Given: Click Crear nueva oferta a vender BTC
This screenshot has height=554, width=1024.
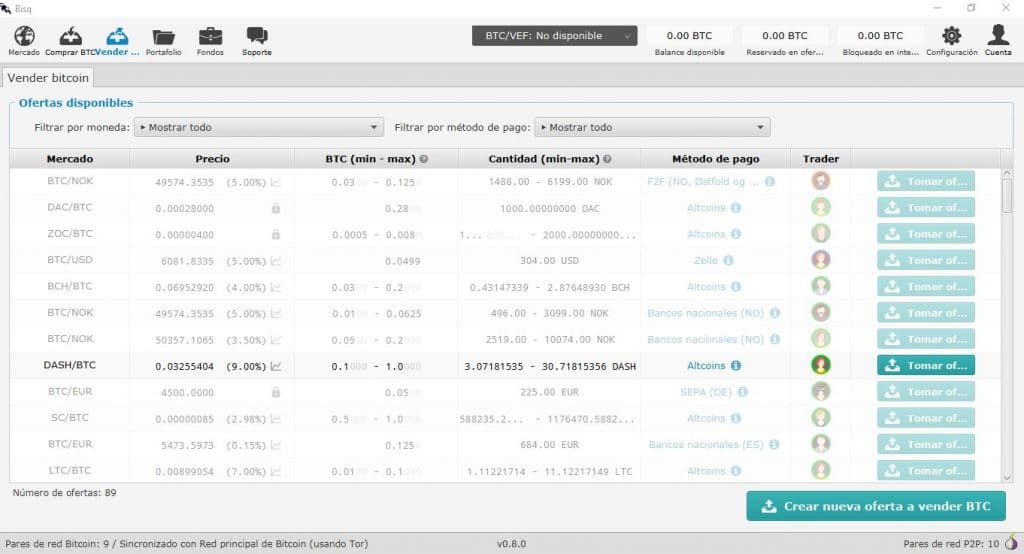Looking at the screenshot, I should pos(876,506).
